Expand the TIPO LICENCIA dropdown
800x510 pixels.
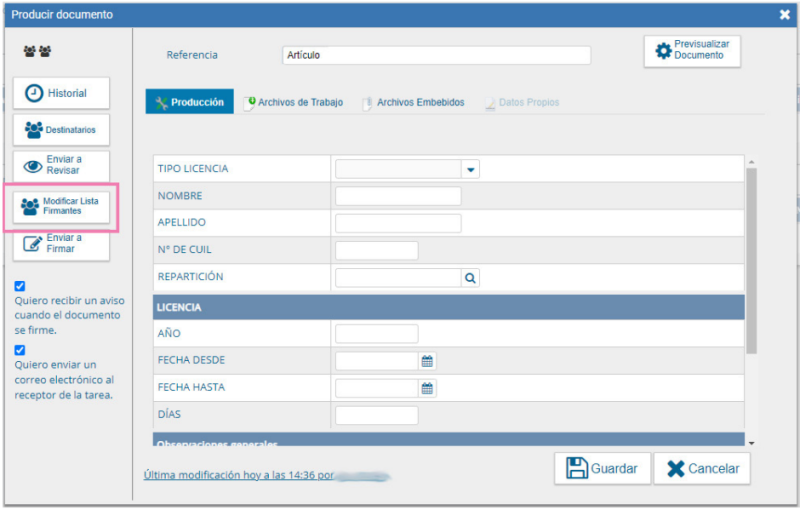click(x=470, y=170)
